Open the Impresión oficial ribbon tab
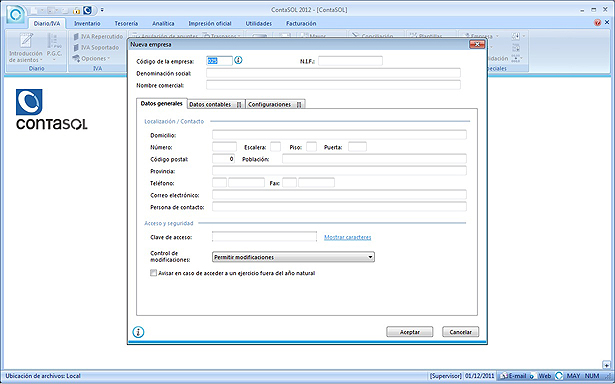This screenshot has height=384, width=615. [x=210, y=24]
